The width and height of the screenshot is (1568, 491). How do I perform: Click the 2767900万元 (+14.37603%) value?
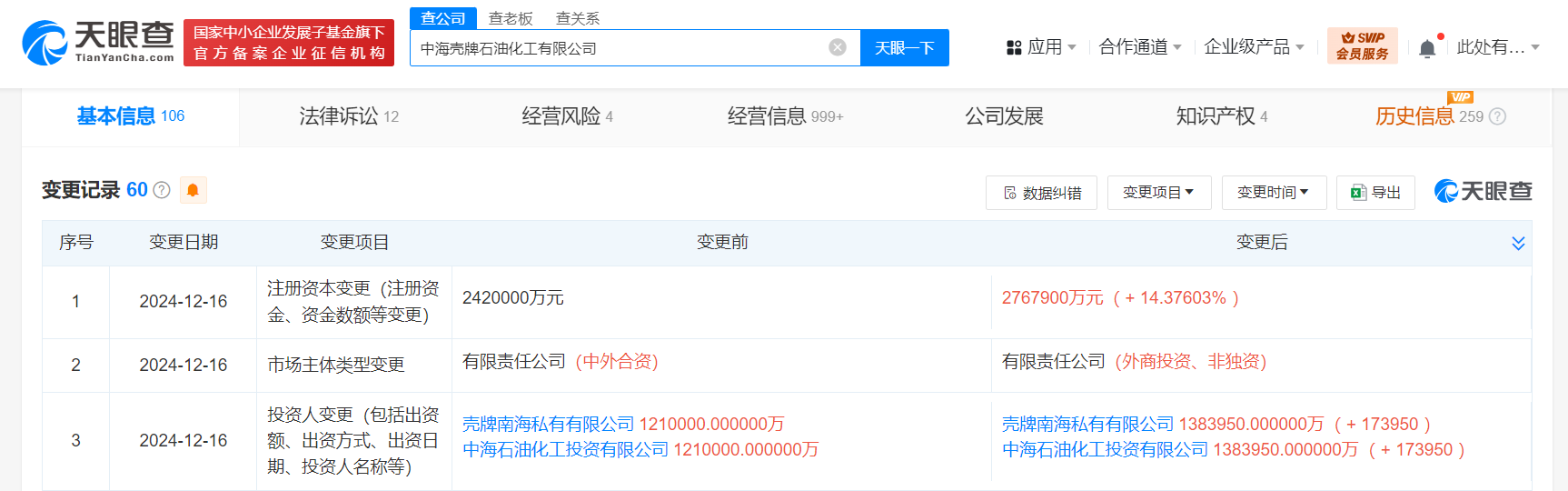click(1120, 298)
